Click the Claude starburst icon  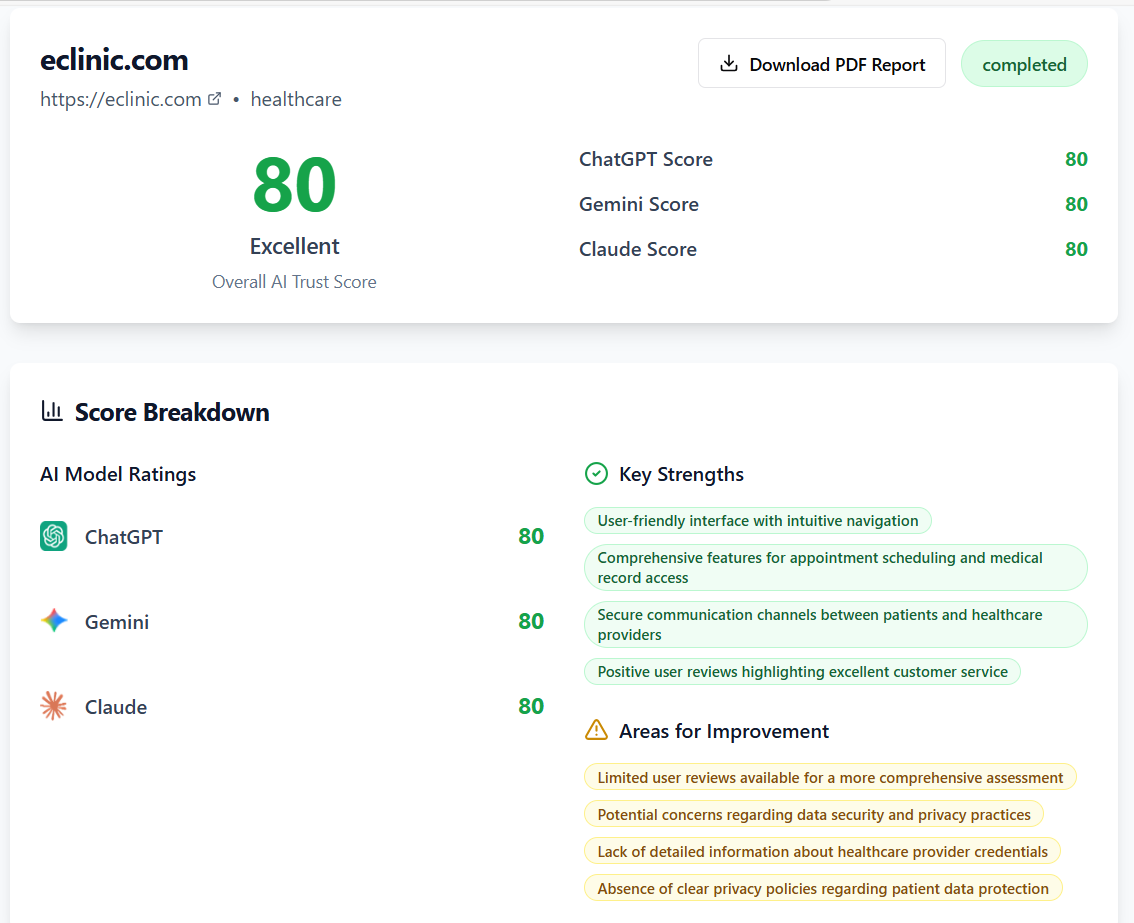[x=54, y=707]
